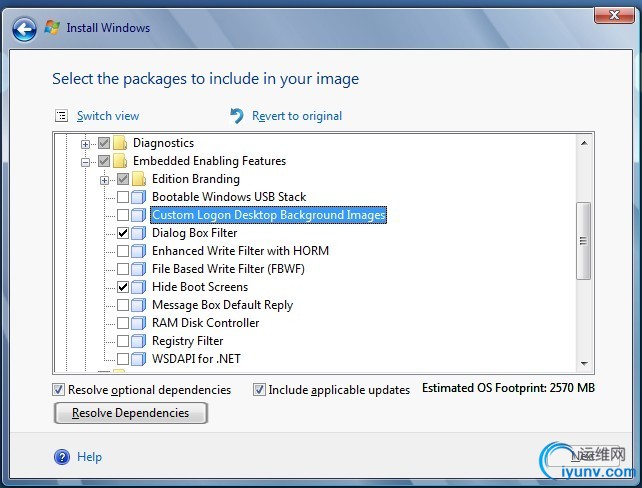642x488 pixels.
Task: Toggle the Diagnostics folder checkbox
Action: tap(104, 143)
